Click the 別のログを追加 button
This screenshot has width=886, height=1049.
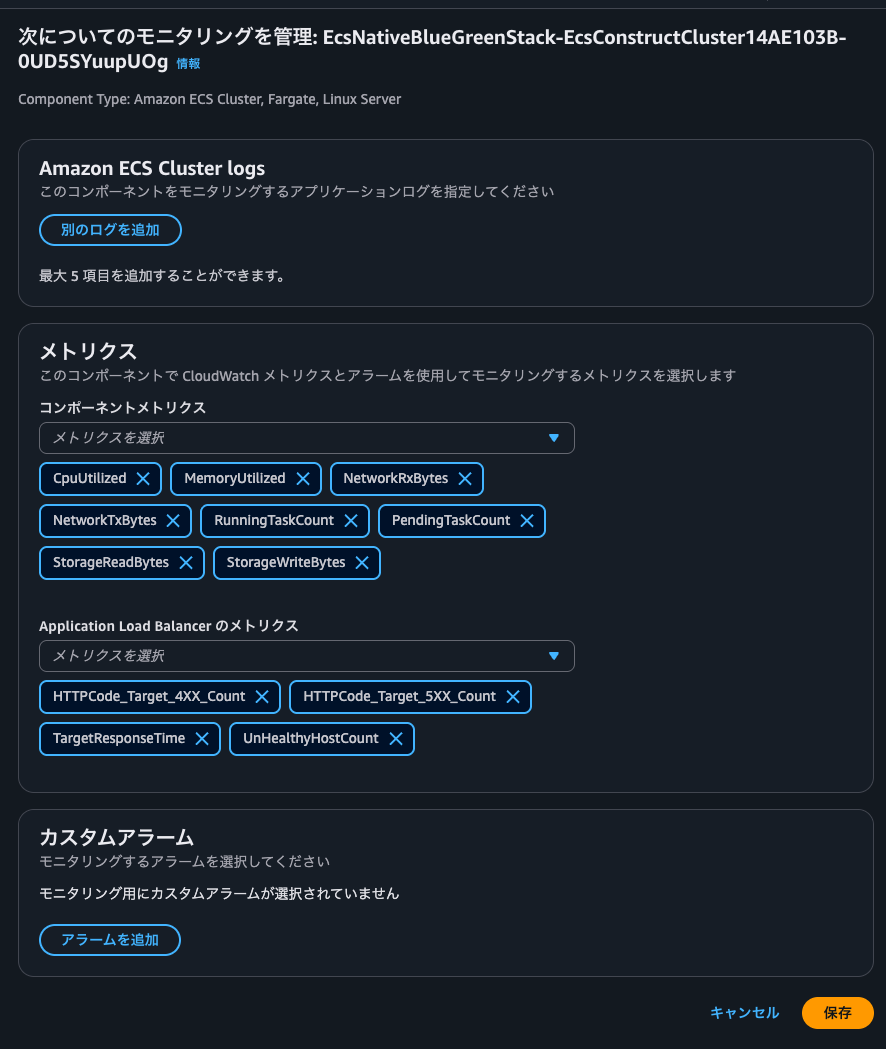click(110, 230)
